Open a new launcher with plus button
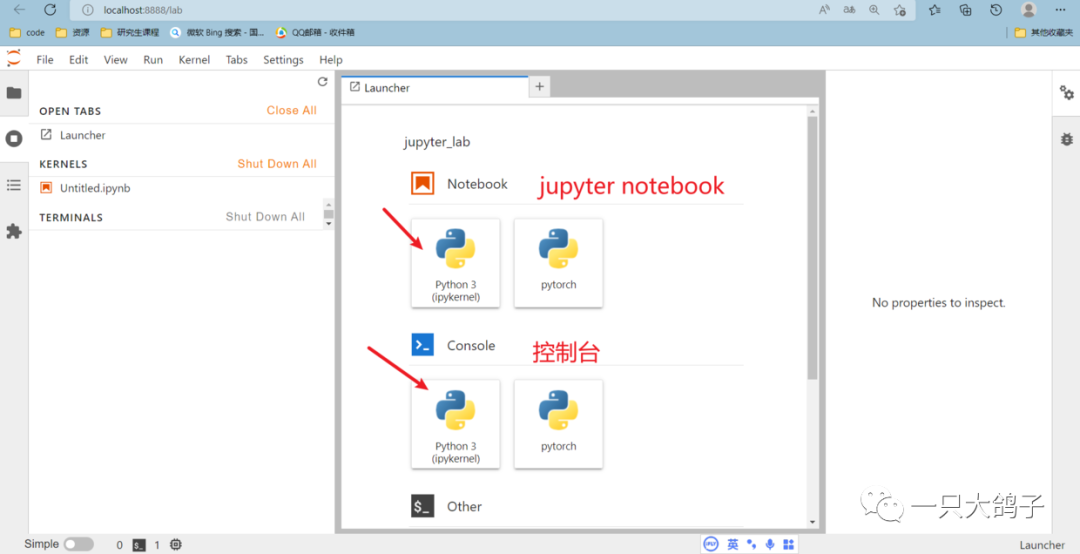Screen dimensions: 1080x554 pos(539,86)
